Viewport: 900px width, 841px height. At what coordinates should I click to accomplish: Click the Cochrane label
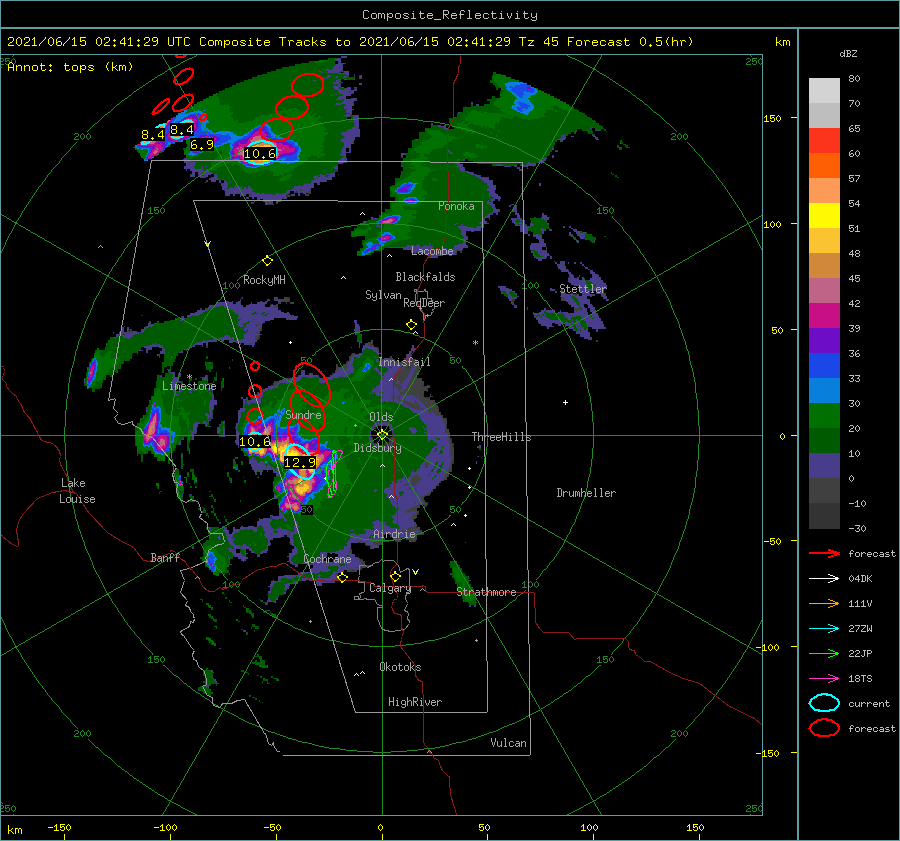[327, 559]
